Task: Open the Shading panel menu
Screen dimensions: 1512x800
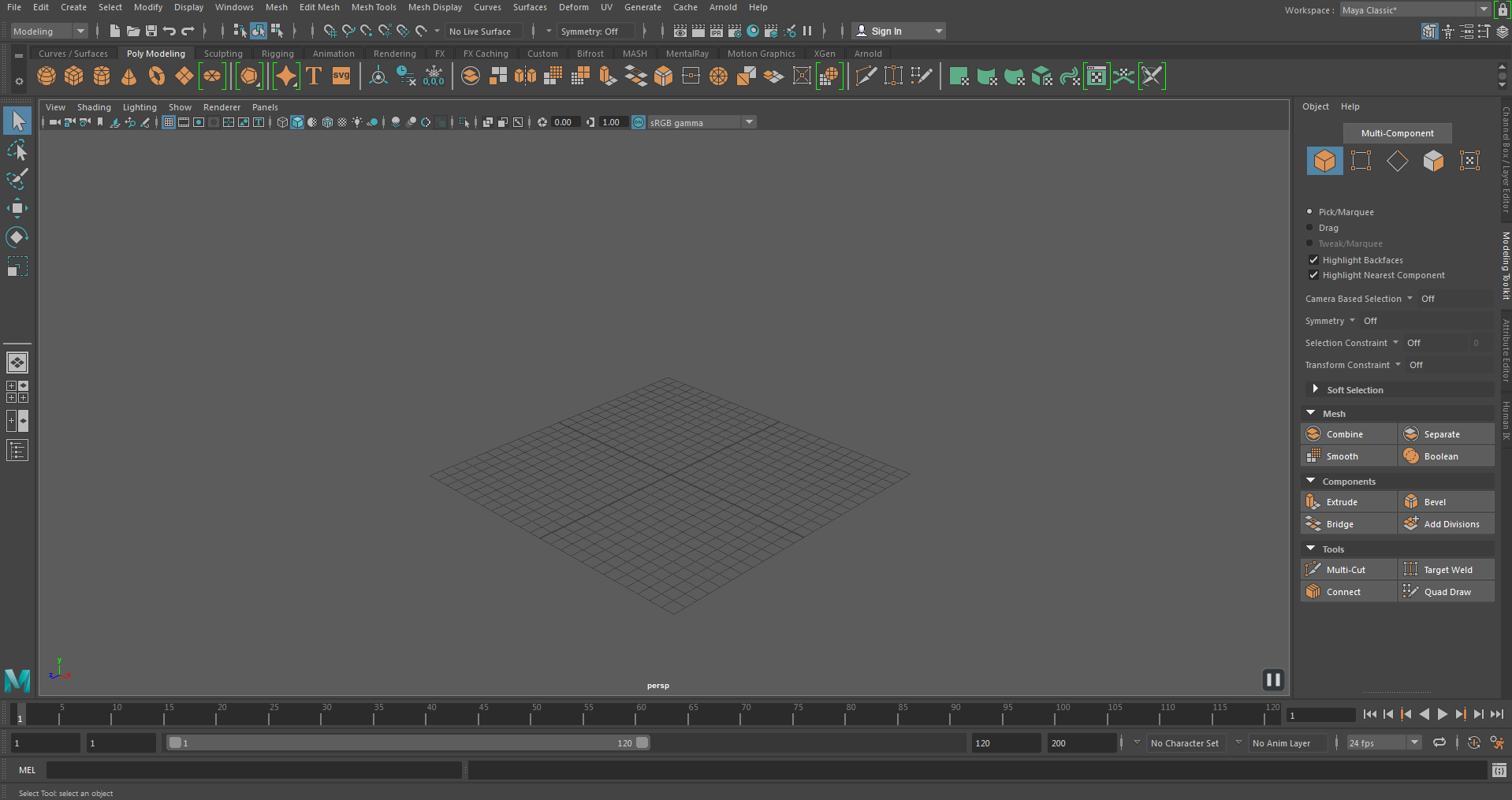Action: [94, 107]
